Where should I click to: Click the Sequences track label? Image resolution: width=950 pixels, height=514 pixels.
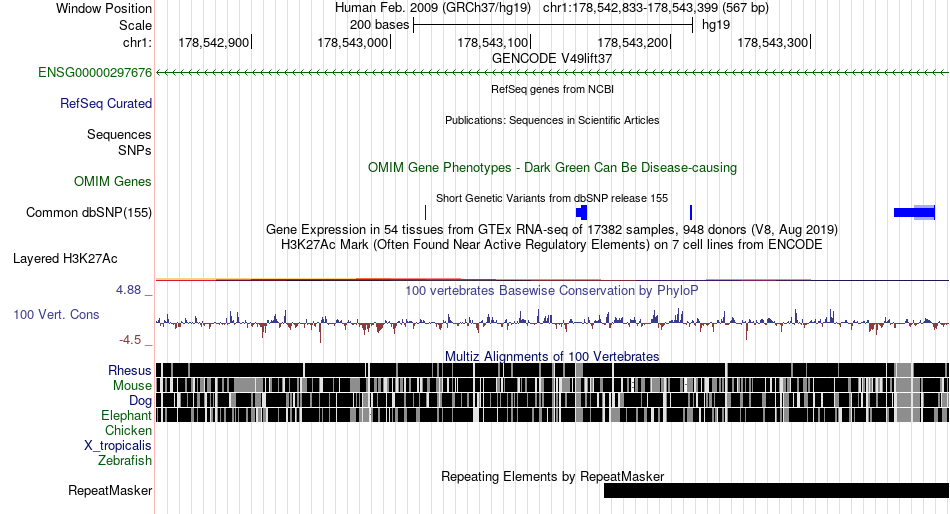pos(119,135)
